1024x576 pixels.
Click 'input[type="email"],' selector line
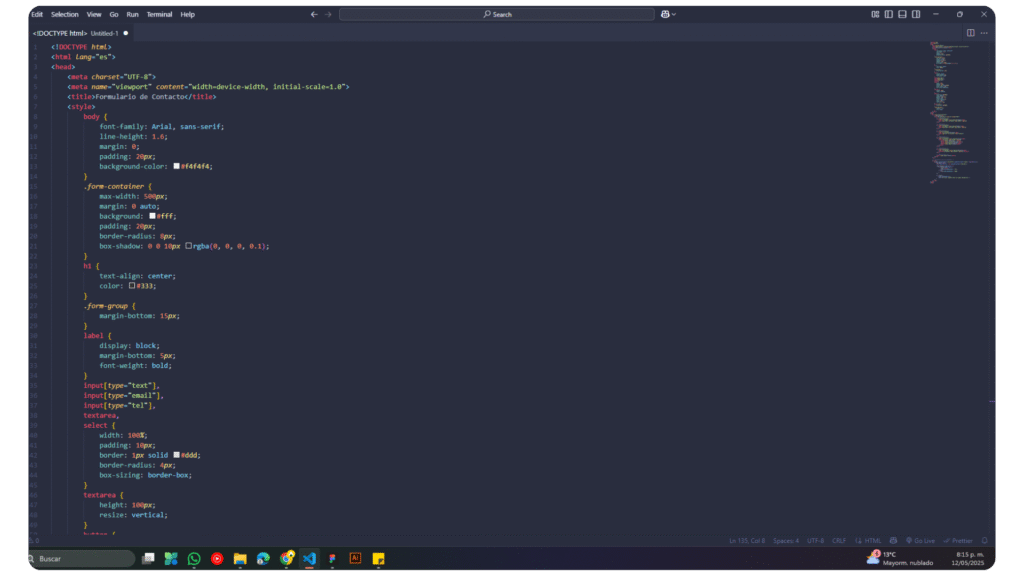click(123, 396)
